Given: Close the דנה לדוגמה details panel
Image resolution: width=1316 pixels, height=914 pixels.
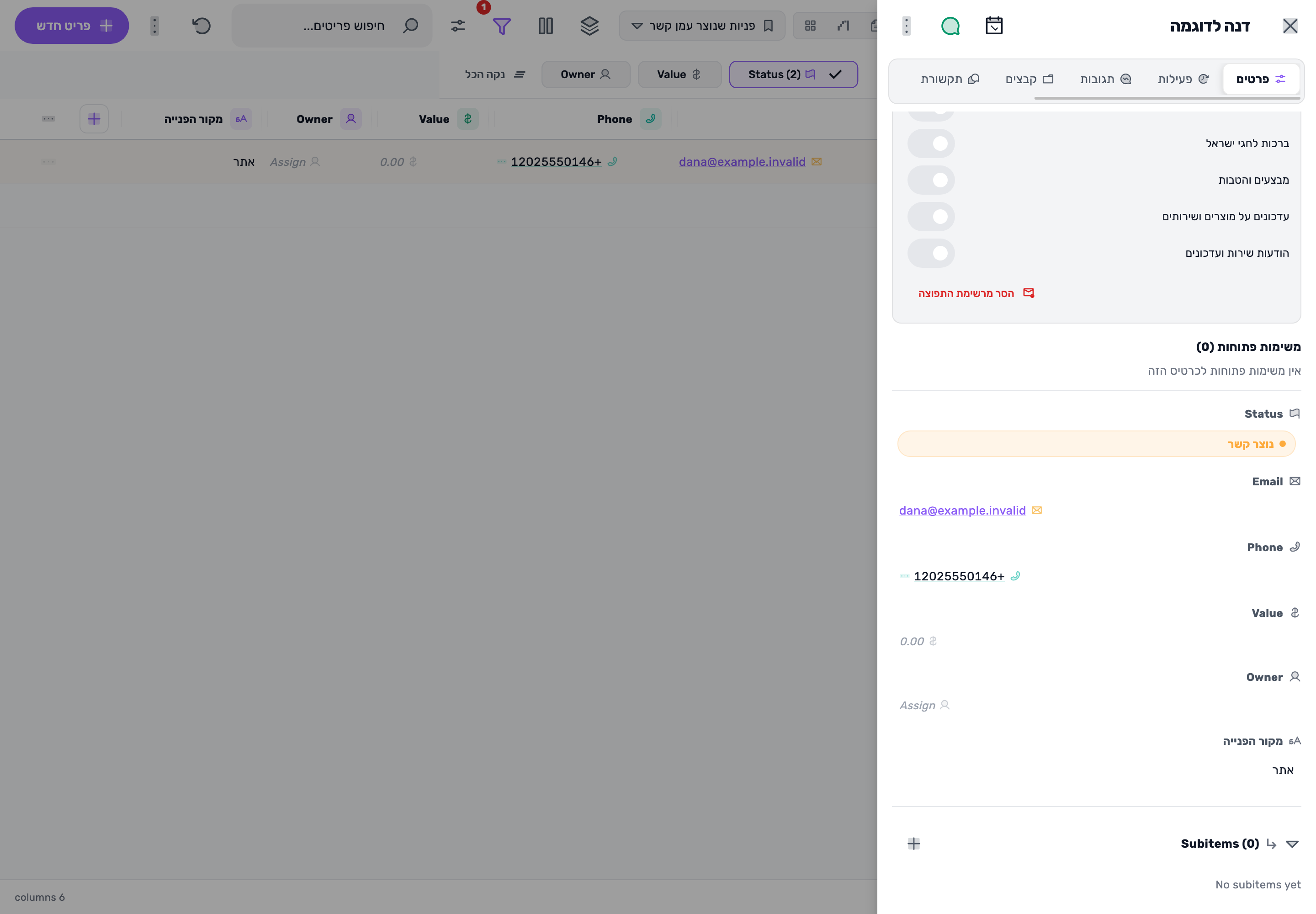Looking at the screenshot, I should click(x=1289, y=26).
